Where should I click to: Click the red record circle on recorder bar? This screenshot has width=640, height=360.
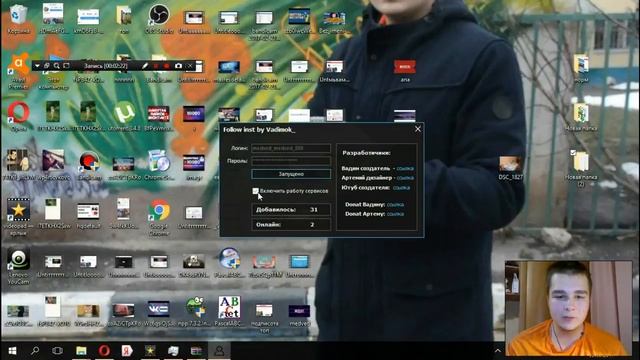pos(167,66)
